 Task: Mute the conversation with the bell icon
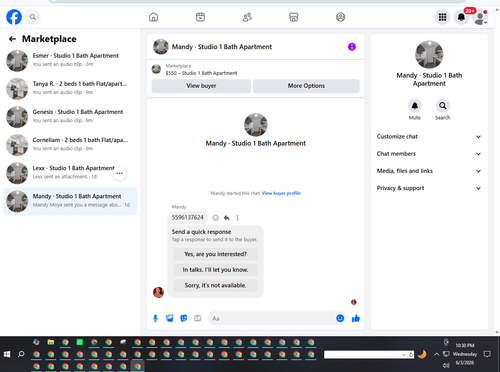point(415,106)
